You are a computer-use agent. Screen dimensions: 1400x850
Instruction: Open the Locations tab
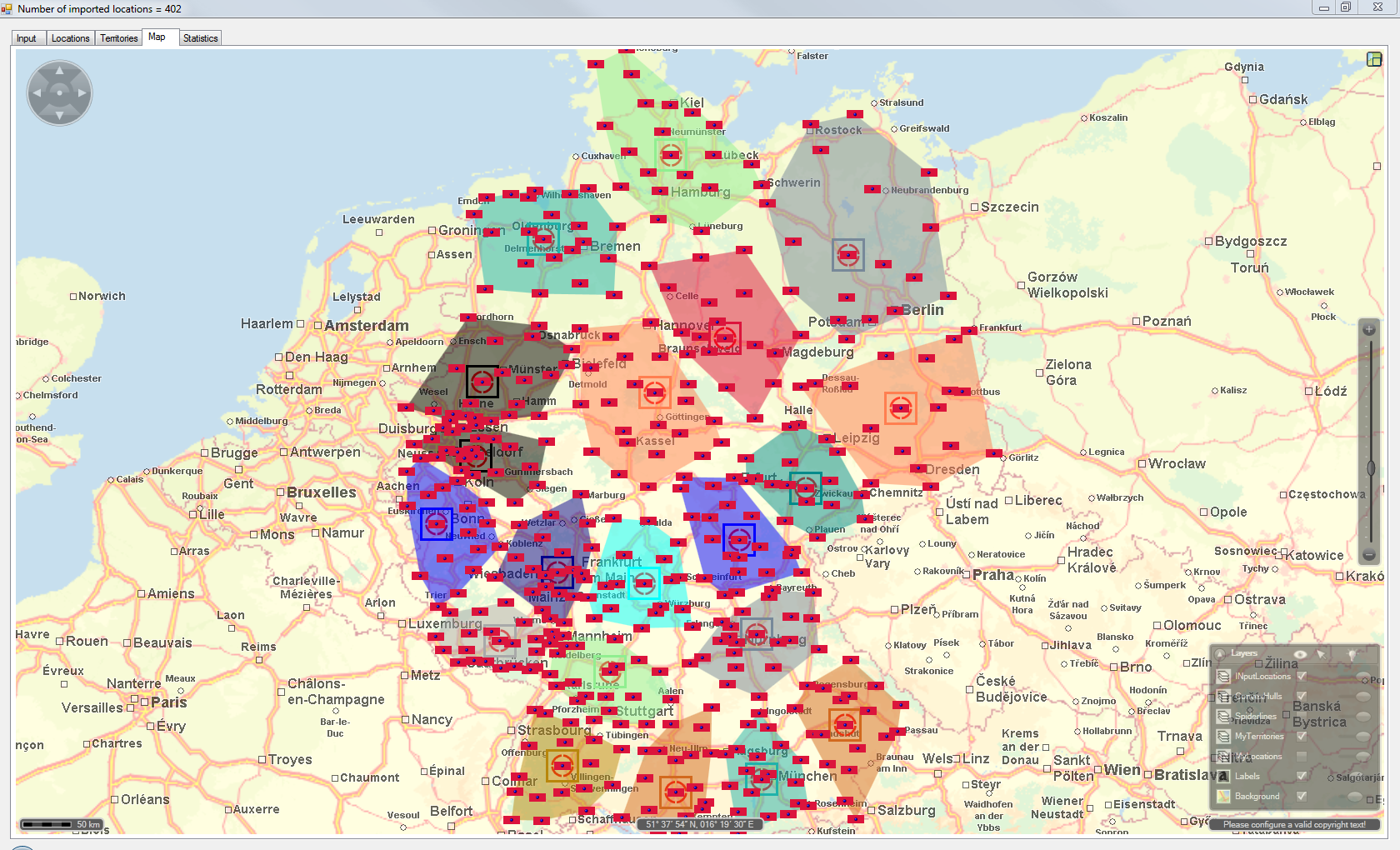(70, 38)
